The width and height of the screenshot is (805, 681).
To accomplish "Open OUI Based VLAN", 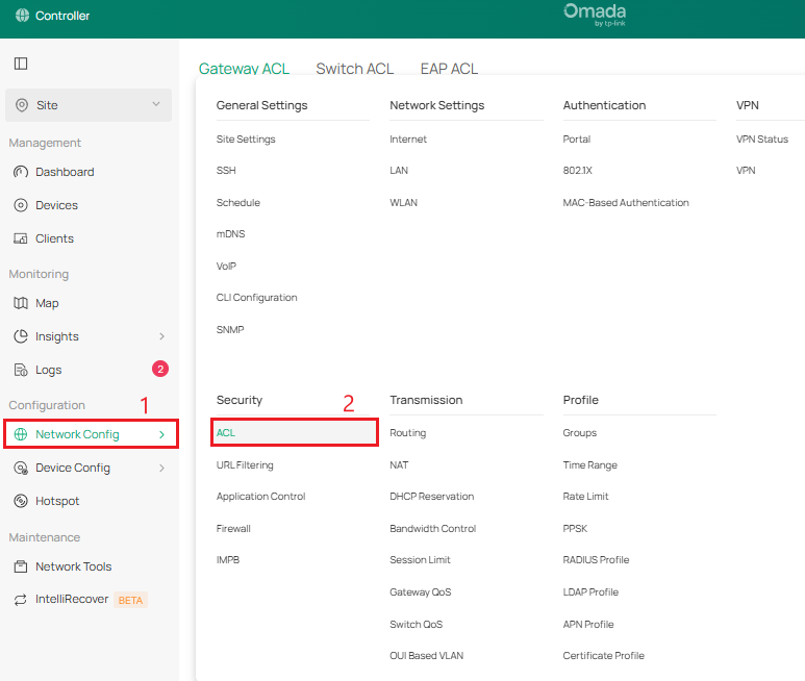I will click(x=427, y=656).
